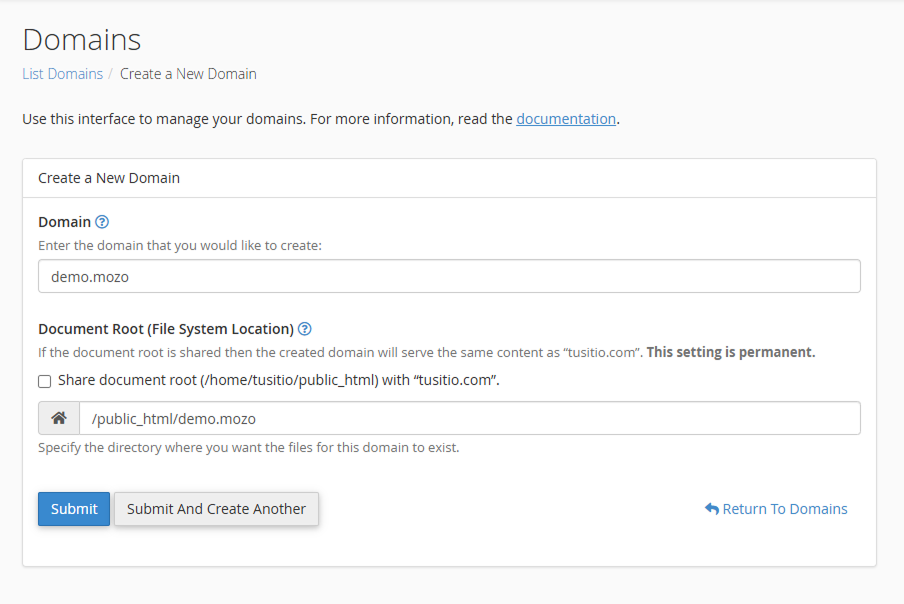This screenshot has width=904, height=604.
Task: Click the /public_html/demo.mozo directory field
Action: click(469, 418)
